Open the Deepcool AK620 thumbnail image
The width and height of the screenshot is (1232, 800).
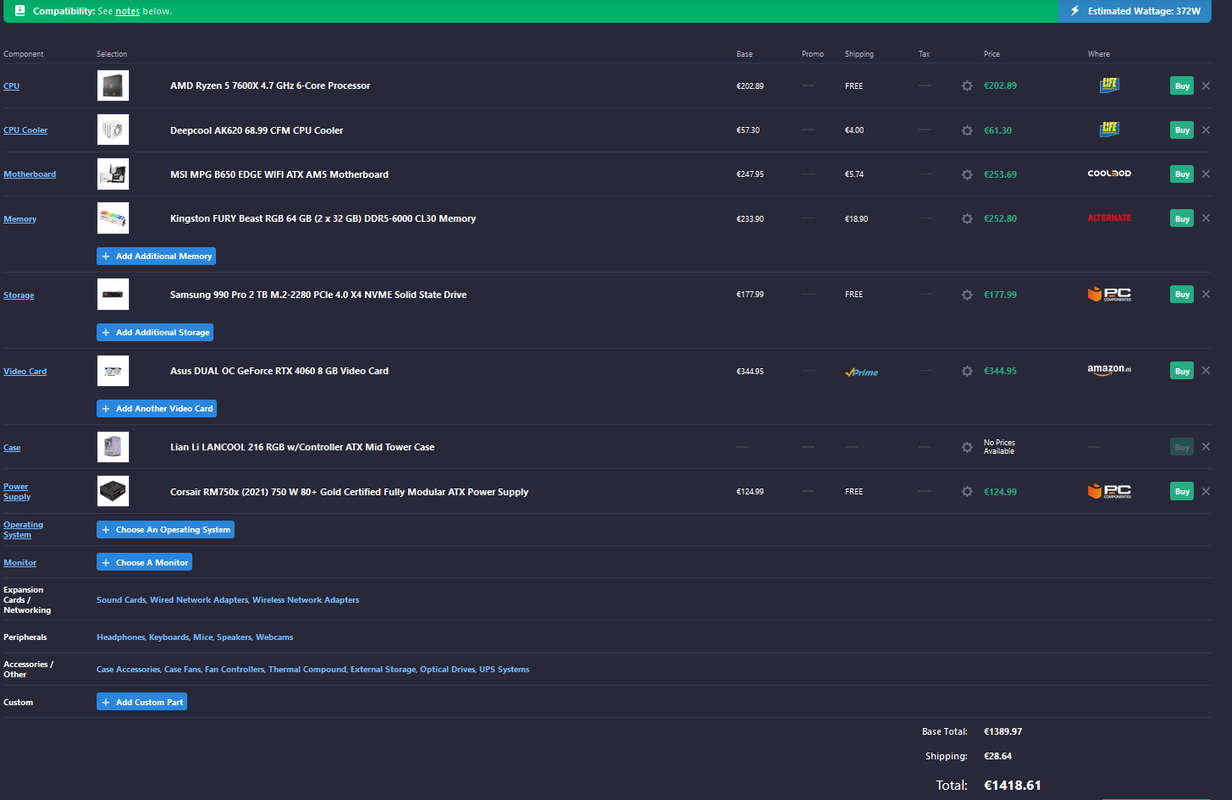click(x=113, y=130)
